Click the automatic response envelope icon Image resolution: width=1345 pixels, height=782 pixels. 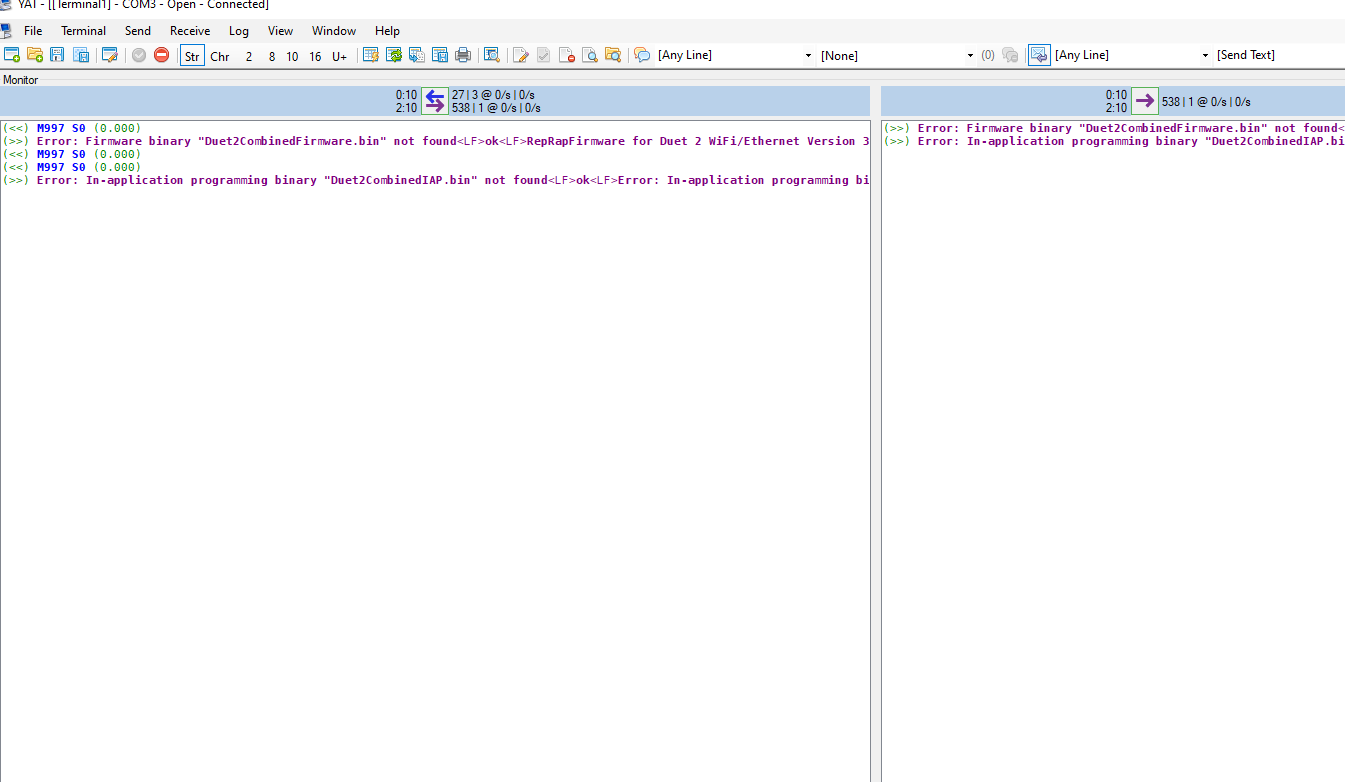click(x=1039, y=55)
